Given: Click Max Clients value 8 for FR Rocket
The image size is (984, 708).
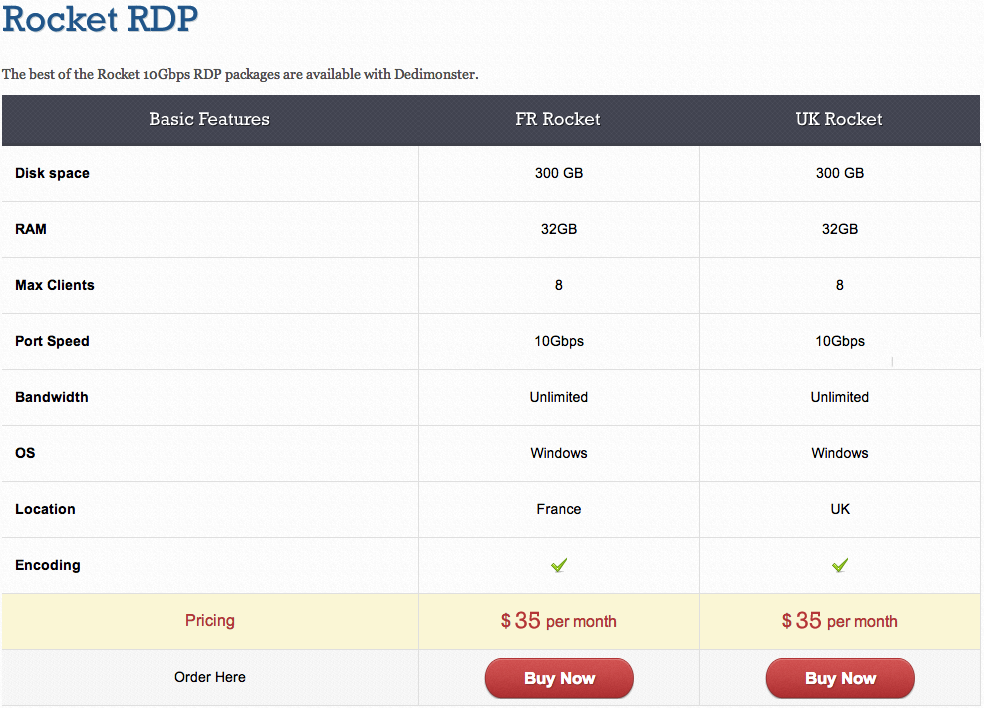Looking at the screenshot, I should tap(559, 285).
